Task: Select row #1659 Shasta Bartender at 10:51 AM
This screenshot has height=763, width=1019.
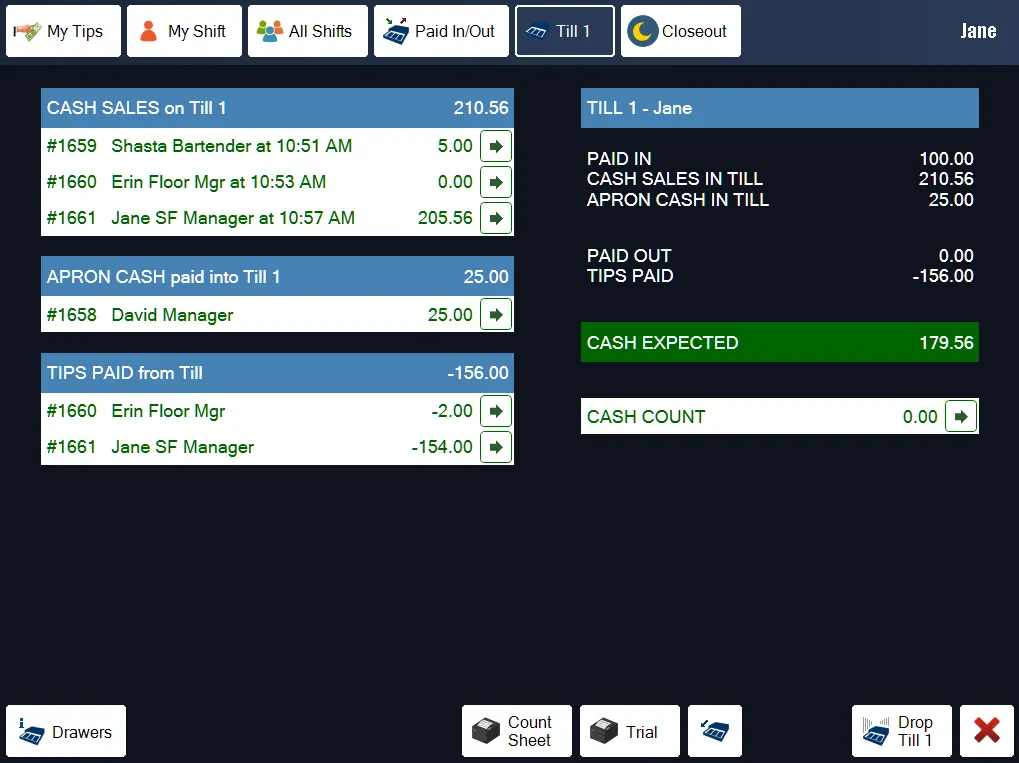Action: [277, 146]
